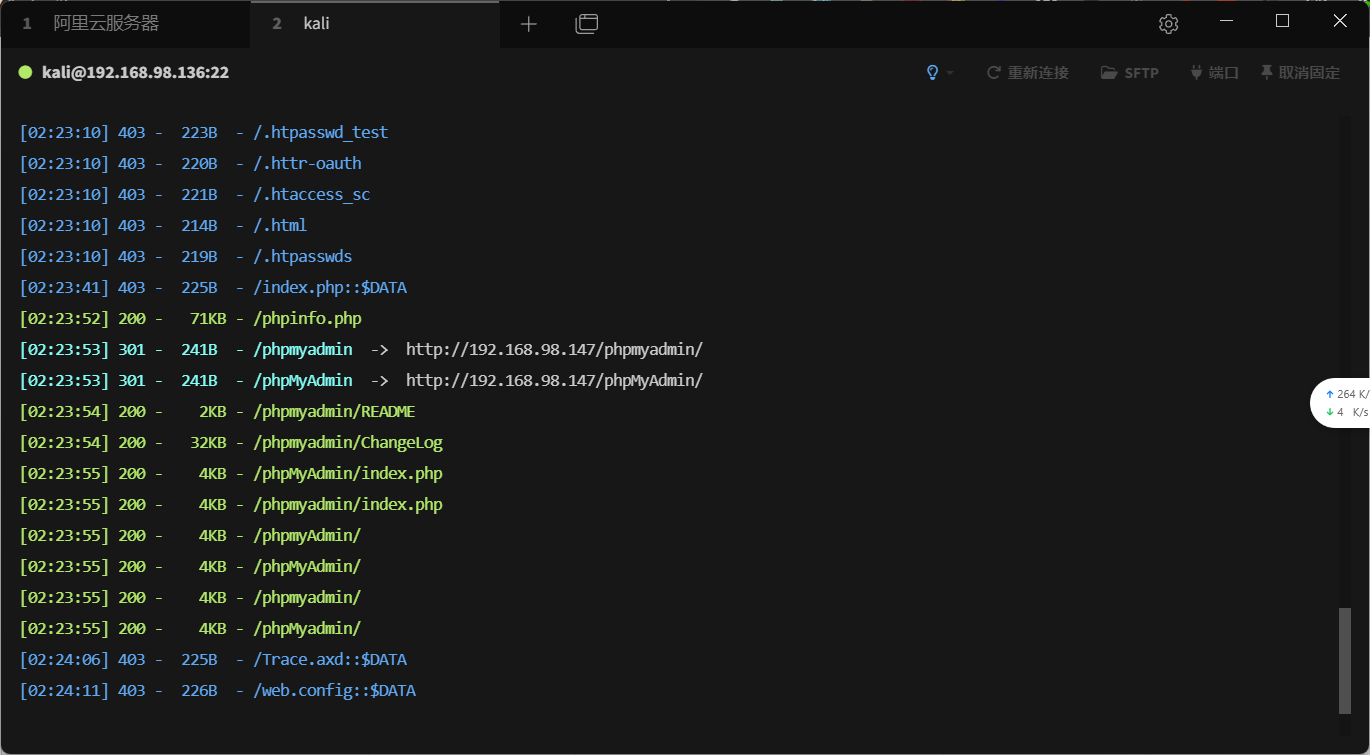Click unpin (取消固定) button
Image resolution: width=1370 pixels, height=755 pixels.
click(1299, 73)
